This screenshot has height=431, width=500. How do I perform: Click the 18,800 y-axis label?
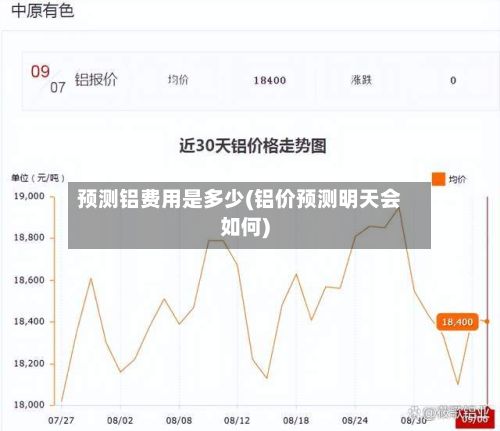29,238
